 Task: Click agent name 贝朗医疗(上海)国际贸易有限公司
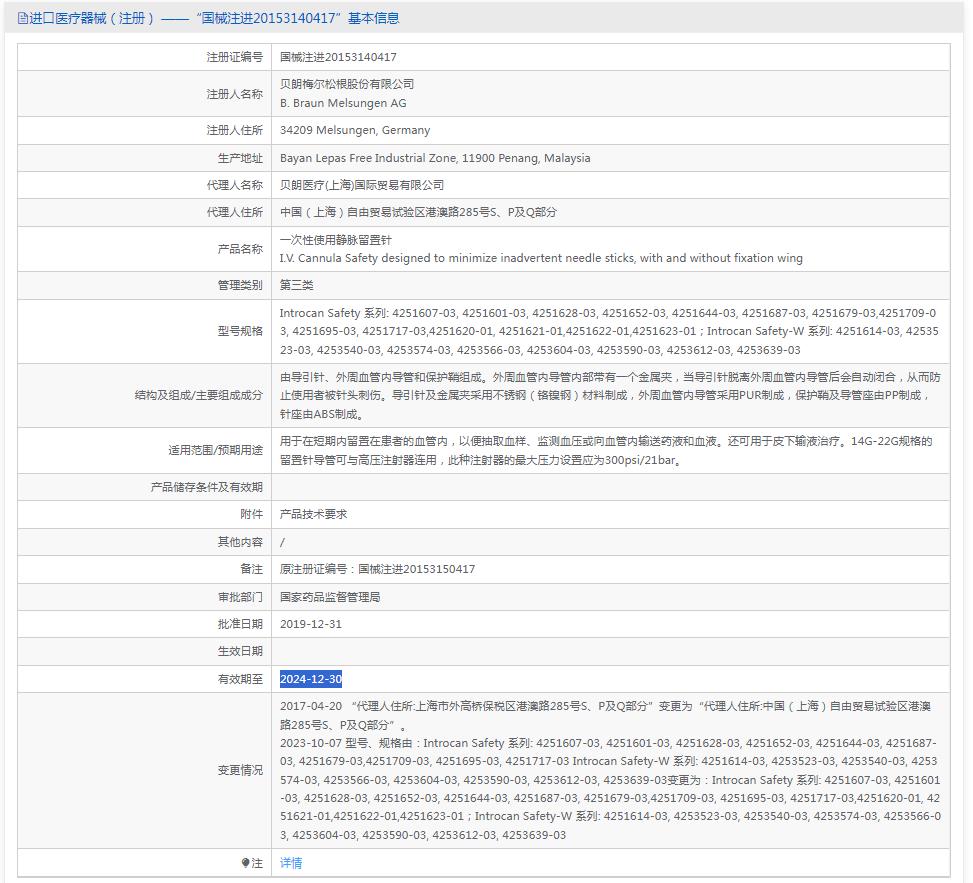362,185
